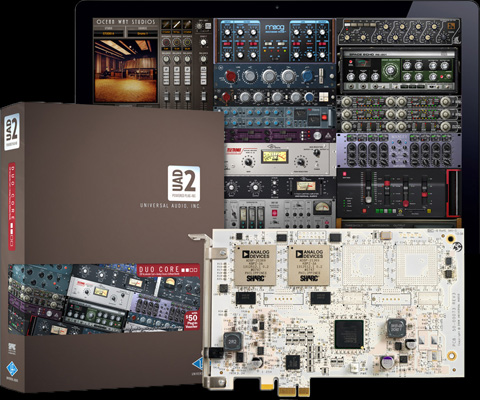Image resolution: width=480 pixels, height=400 pixels.
Task: Adjust the first fader in Ocean Way Studios
Action: point(166,96)
